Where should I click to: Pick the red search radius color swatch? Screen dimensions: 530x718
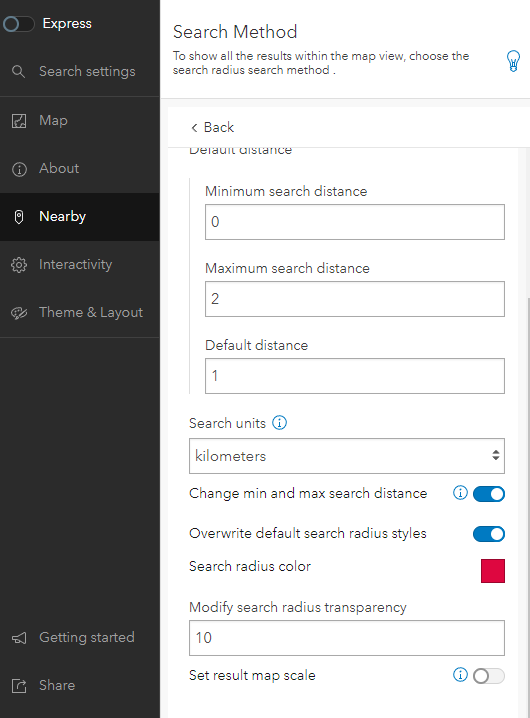click(493, 571)
